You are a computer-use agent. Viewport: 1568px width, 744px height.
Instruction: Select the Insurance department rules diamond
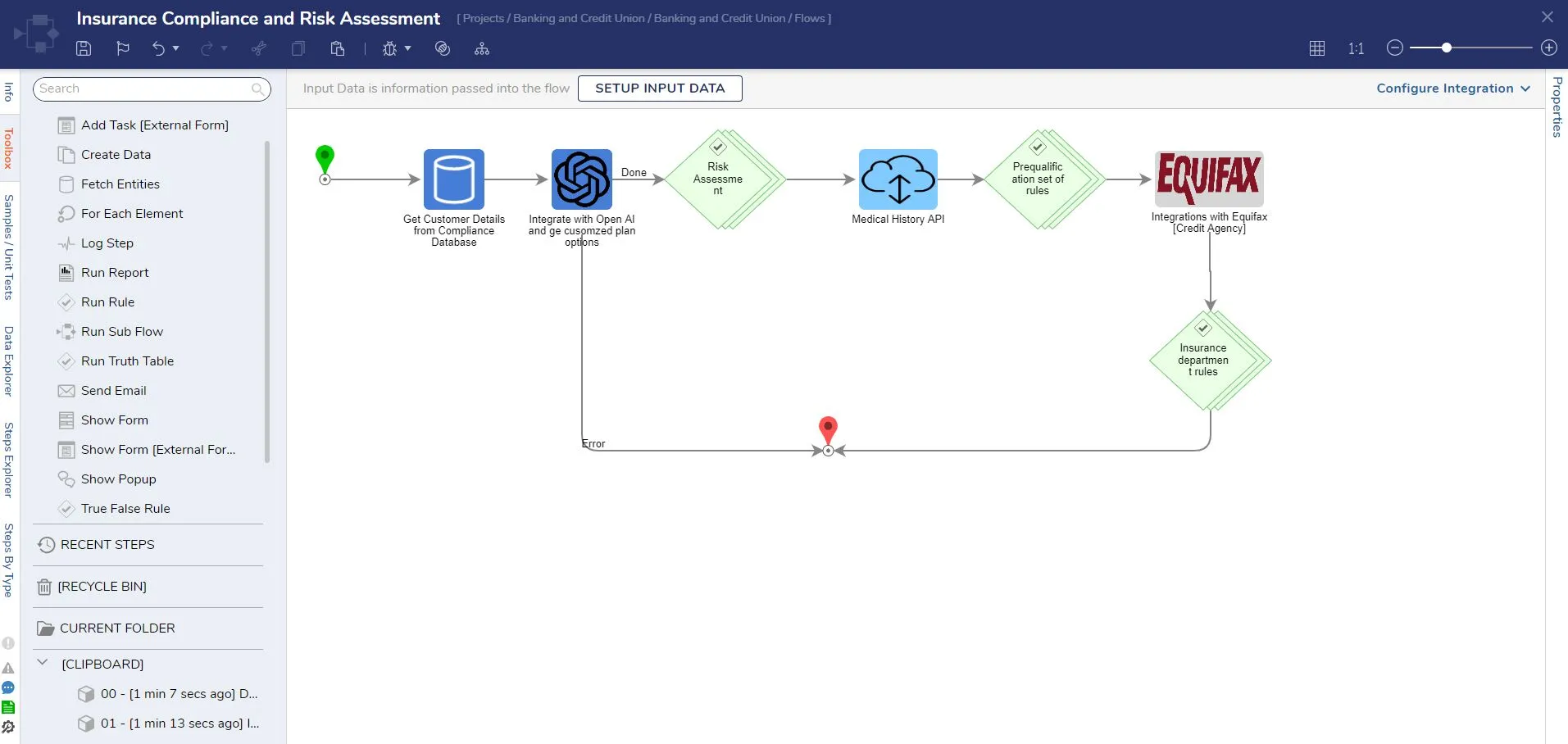tap(1208, 361)
